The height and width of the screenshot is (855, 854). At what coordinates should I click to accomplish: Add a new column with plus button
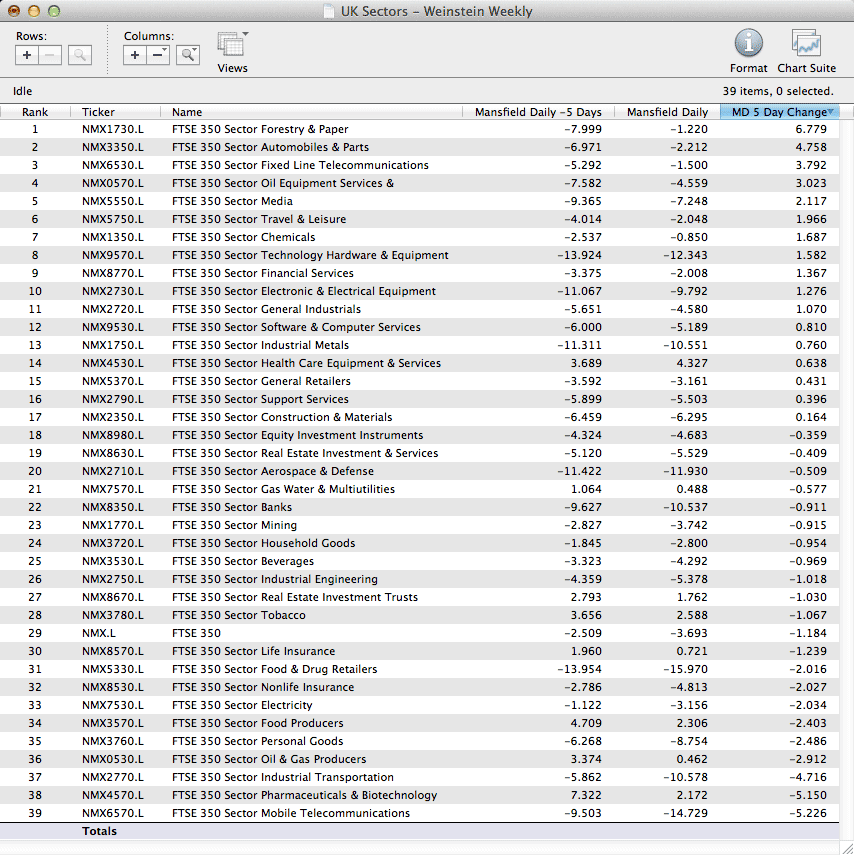click(136, 55)
